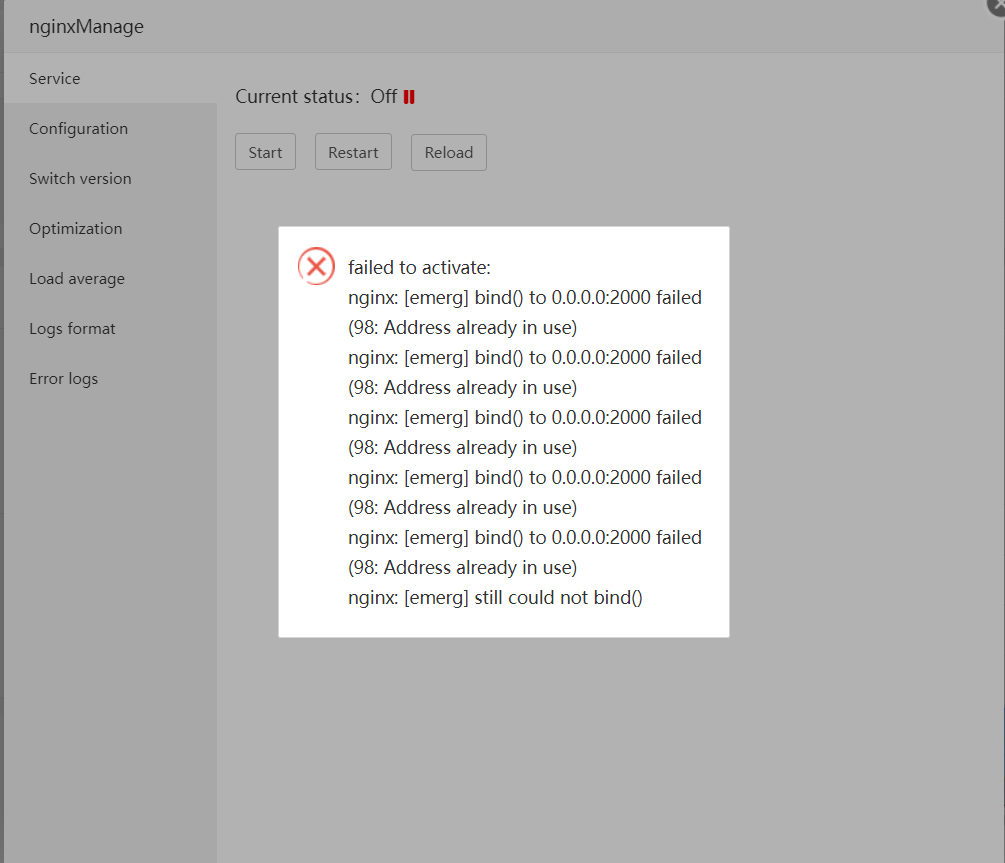Close the nginxManage window
The image size is (1005, 863).
point(997,3)
